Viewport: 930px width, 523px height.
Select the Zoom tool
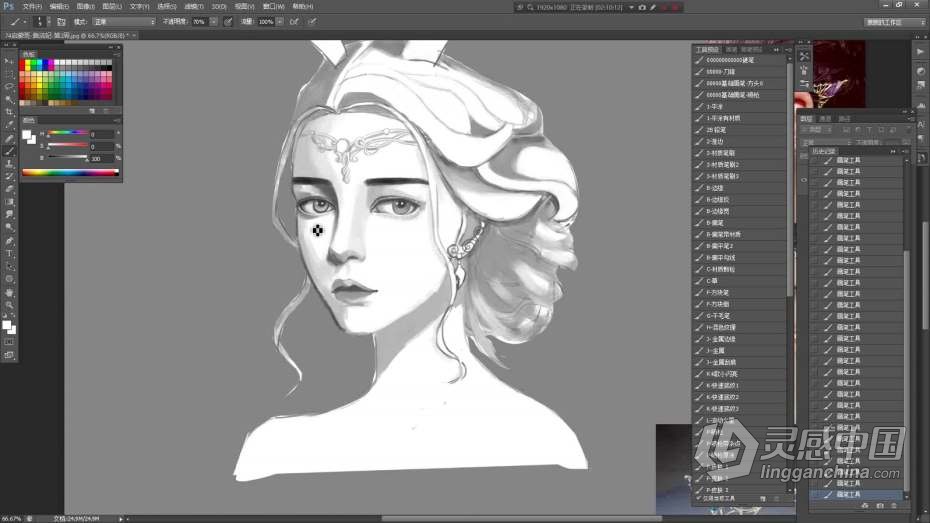(x=9, y=305)
